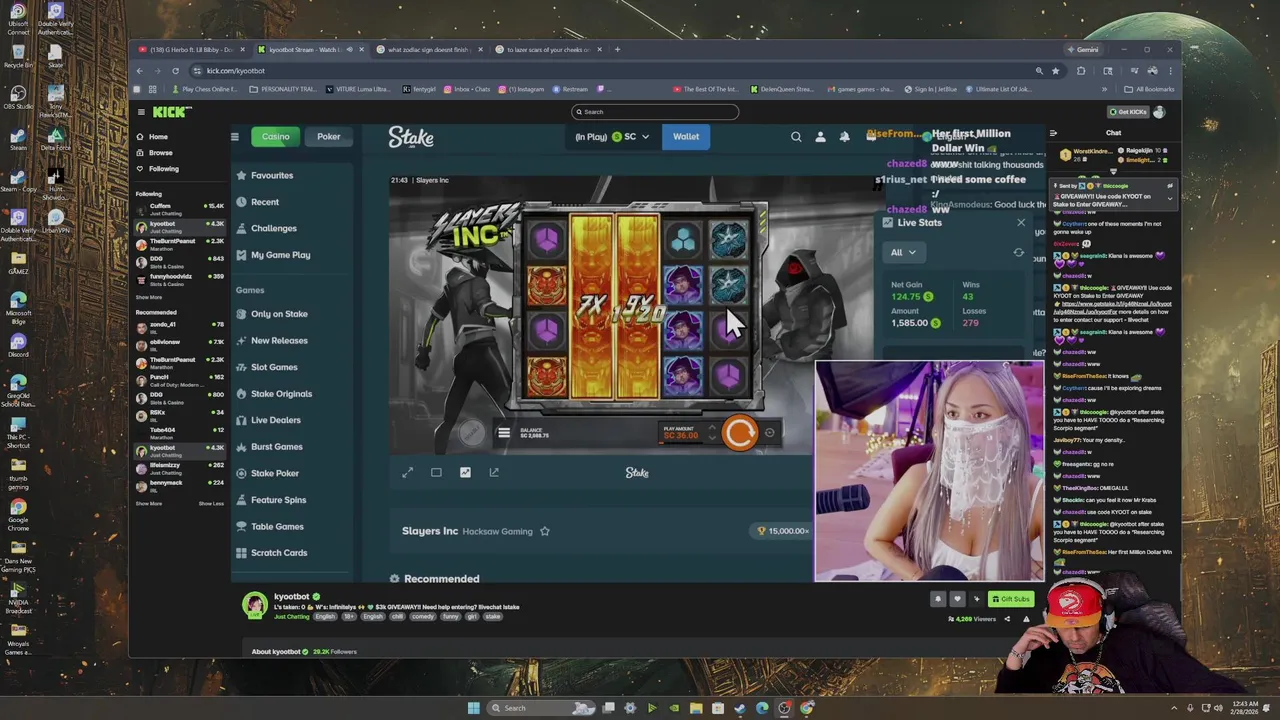
Task: Open File Explorer from taskbar
Action: 696,708
